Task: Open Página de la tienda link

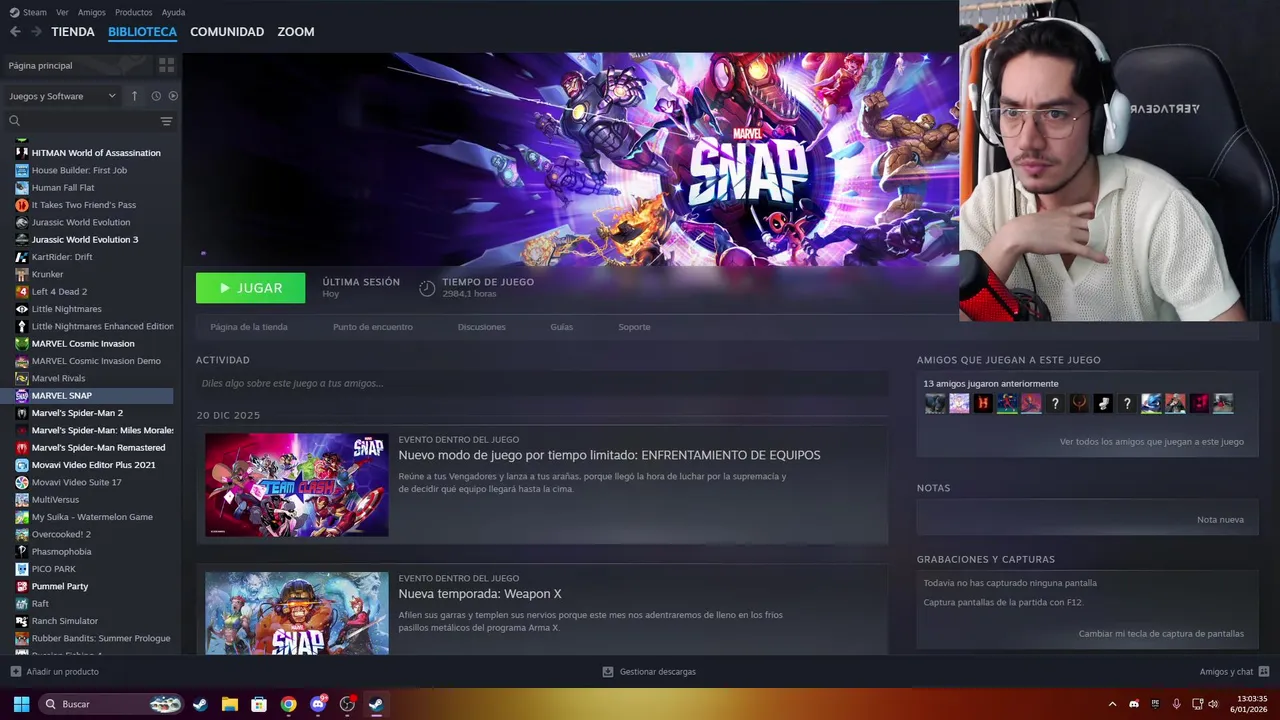Action: (249, 327)
